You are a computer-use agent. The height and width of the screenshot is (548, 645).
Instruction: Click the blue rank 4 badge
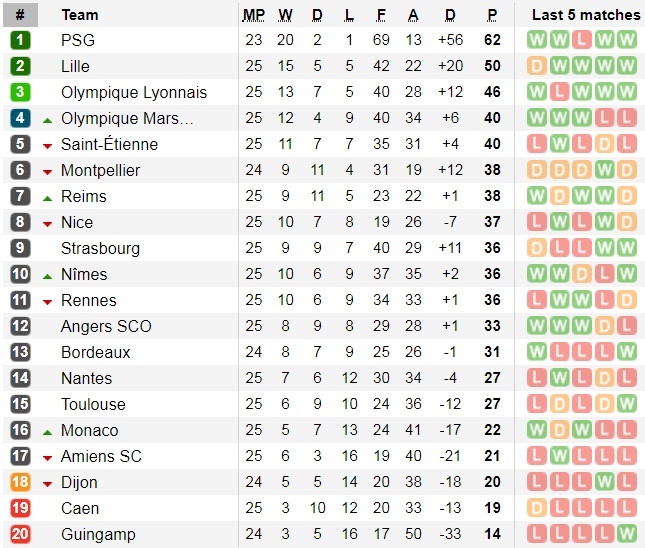[x=20, y=118]
